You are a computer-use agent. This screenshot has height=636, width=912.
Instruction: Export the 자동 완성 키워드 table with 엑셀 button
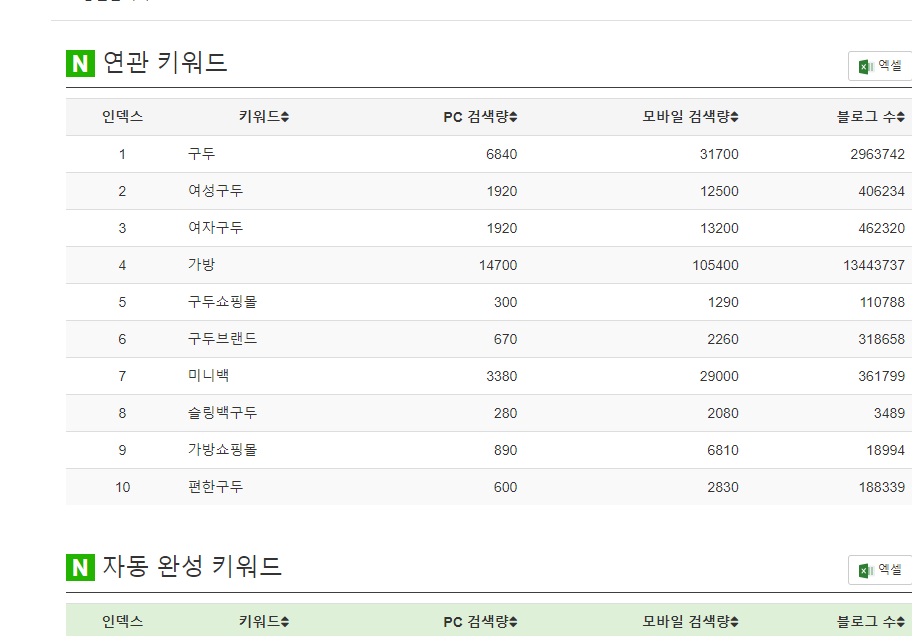click(x=880, y=570)
